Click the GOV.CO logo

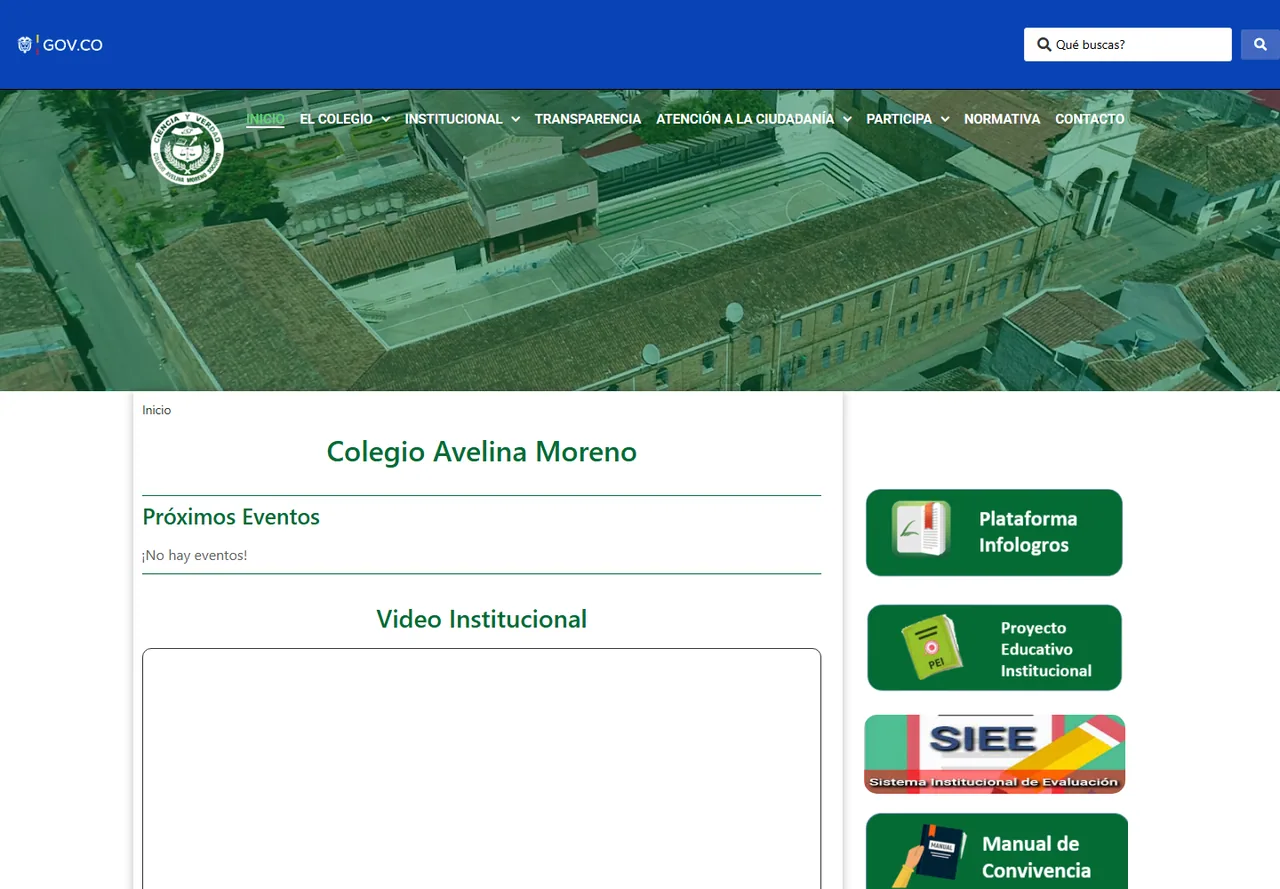[60, 45]
